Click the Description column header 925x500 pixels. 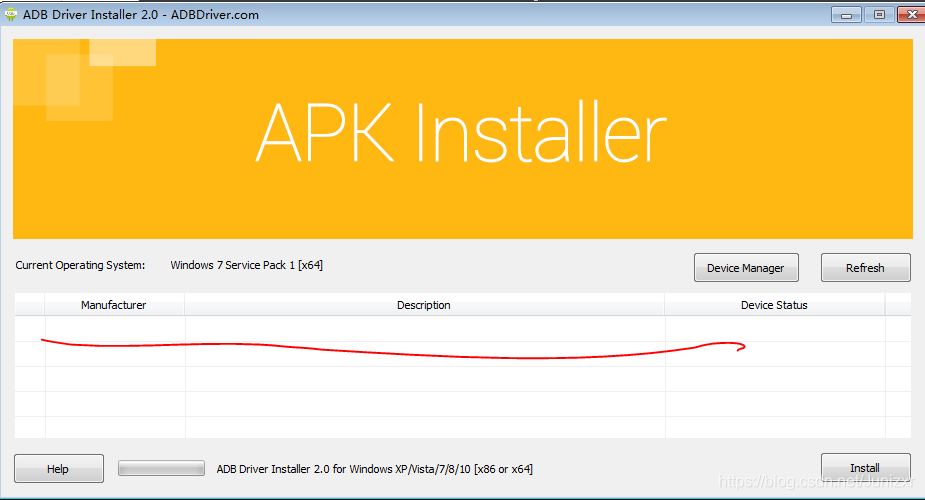424,305
